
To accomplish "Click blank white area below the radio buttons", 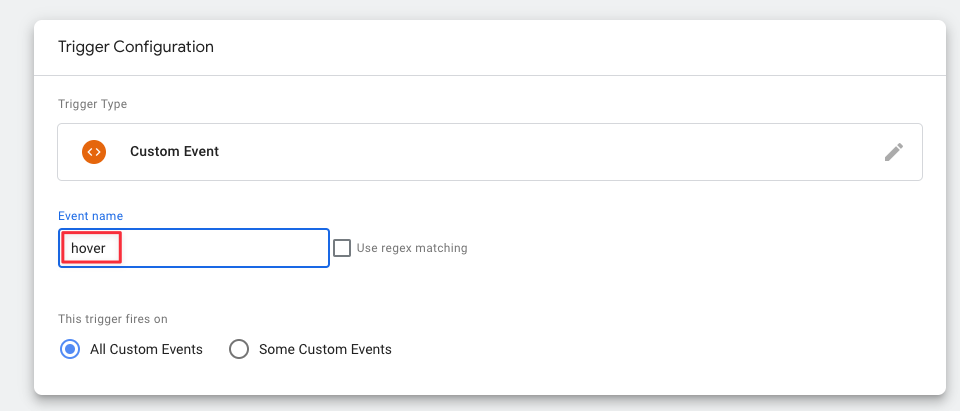I will coord(490,379).
